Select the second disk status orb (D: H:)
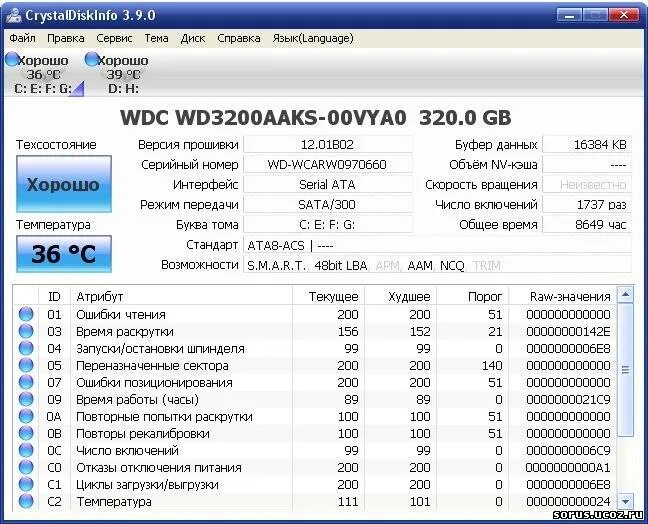Viewport: 648px width, 524px height. [x=91, y=60]
